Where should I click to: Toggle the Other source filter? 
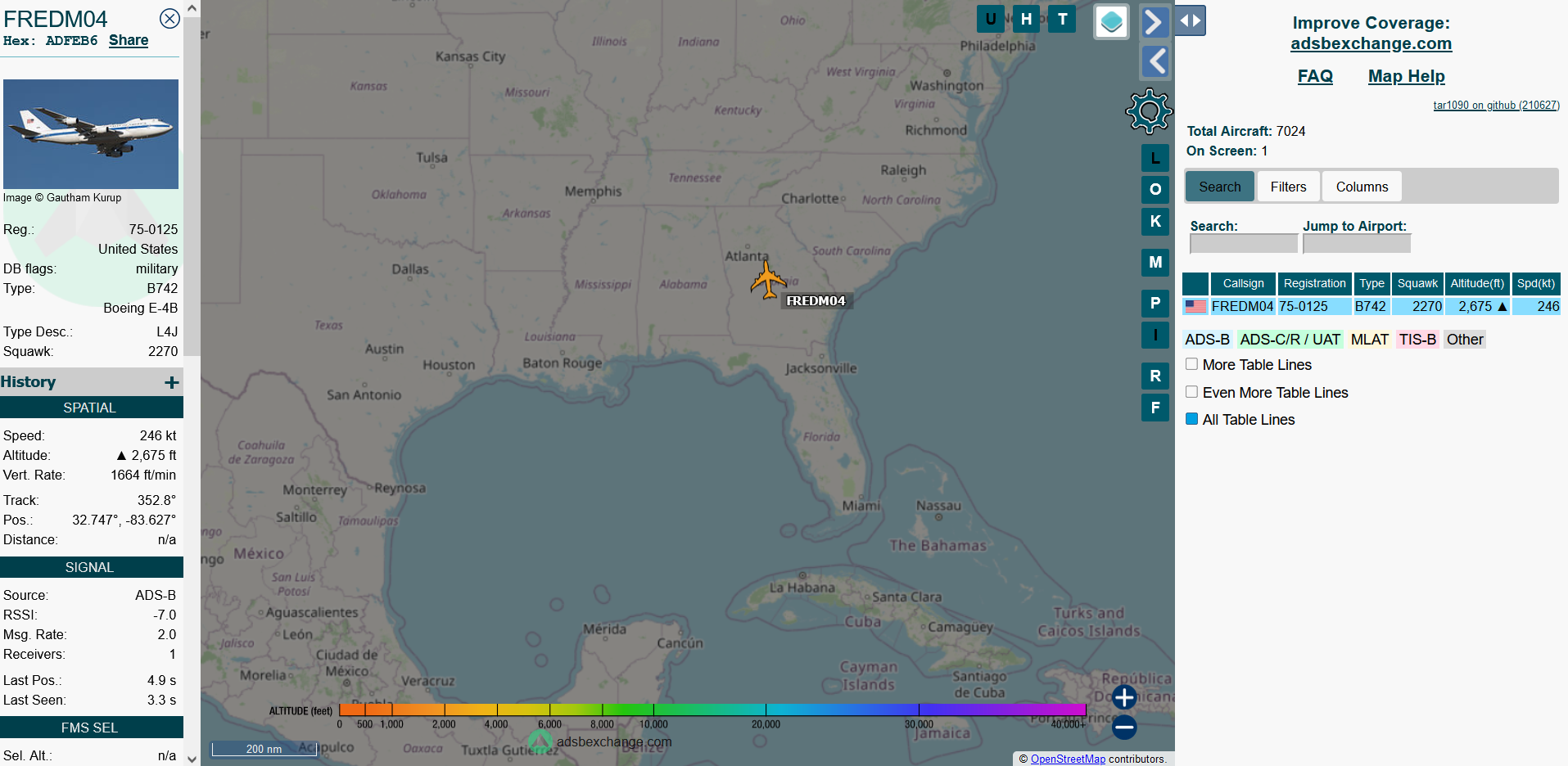click(1465, 340)
